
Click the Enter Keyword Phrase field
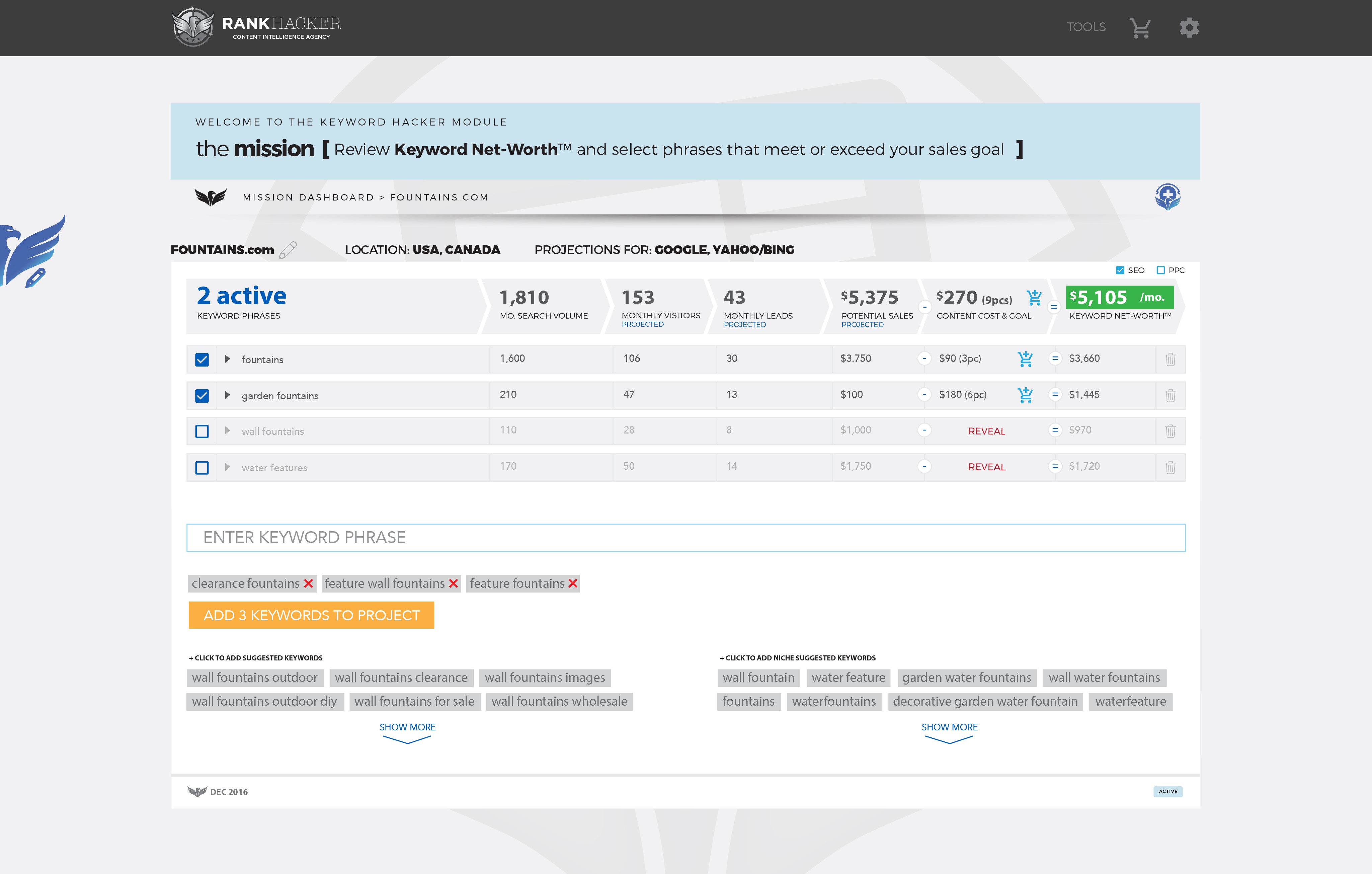tap(685, 537)
